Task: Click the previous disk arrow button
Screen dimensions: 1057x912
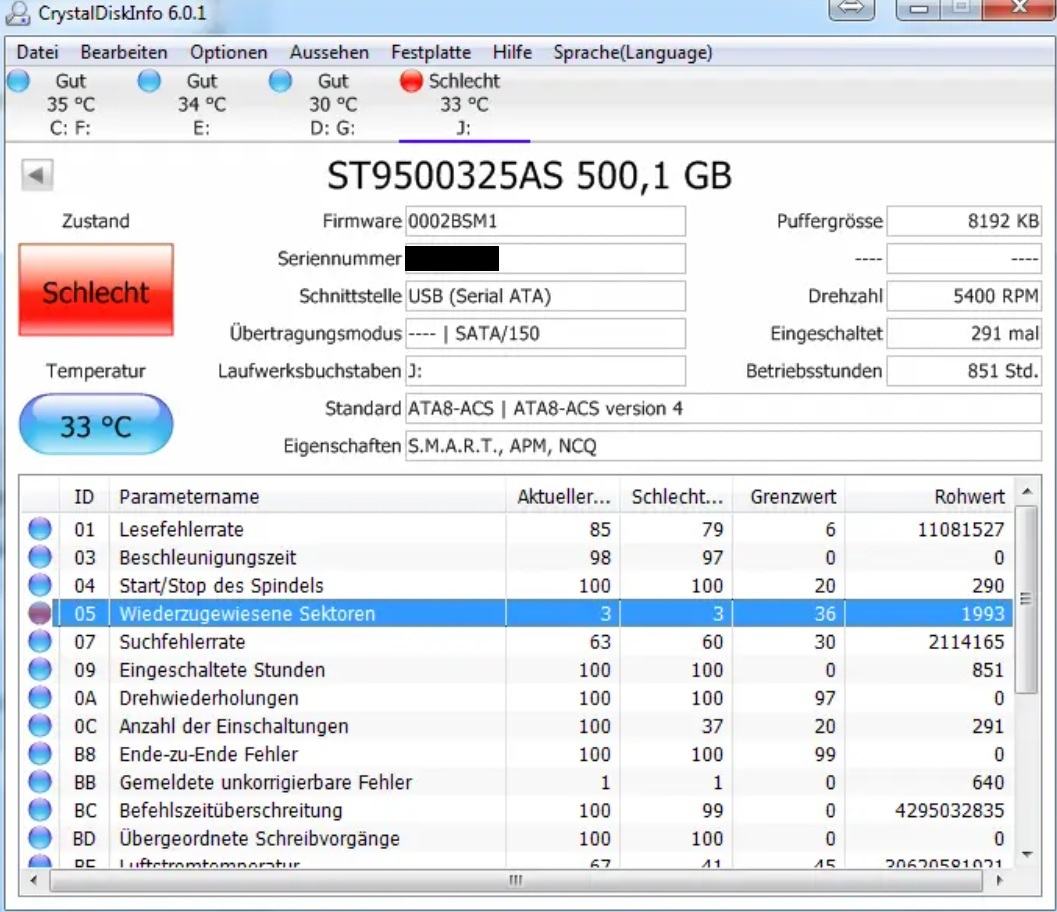Action: [36, 175]
